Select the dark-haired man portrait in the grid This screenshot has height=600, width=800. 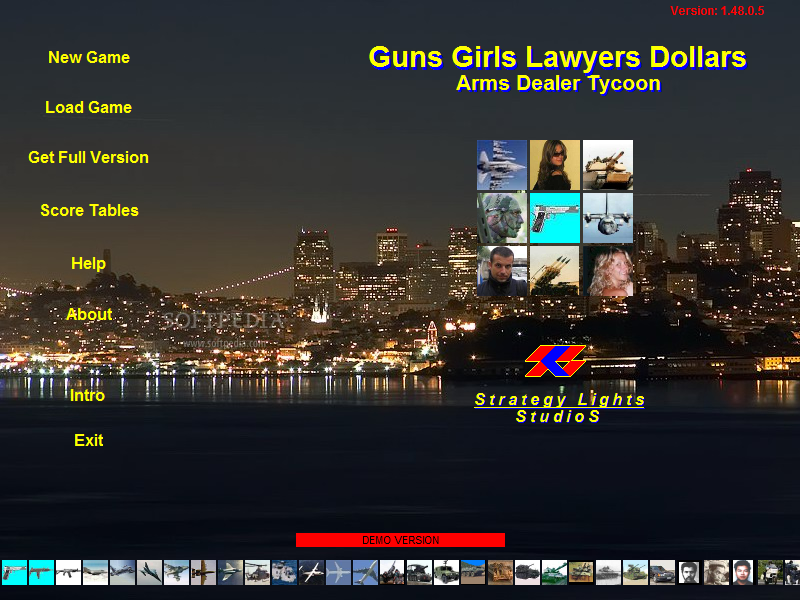tap(502, 271)
